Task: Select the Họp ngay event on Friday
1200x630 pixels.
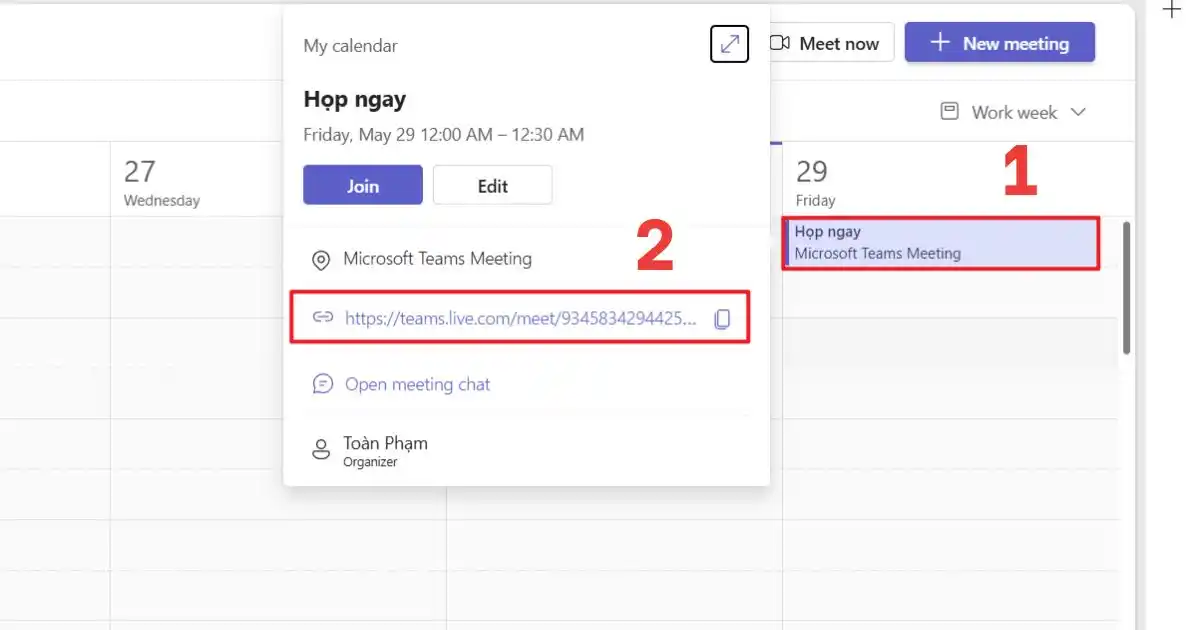Action: point(940,243)
